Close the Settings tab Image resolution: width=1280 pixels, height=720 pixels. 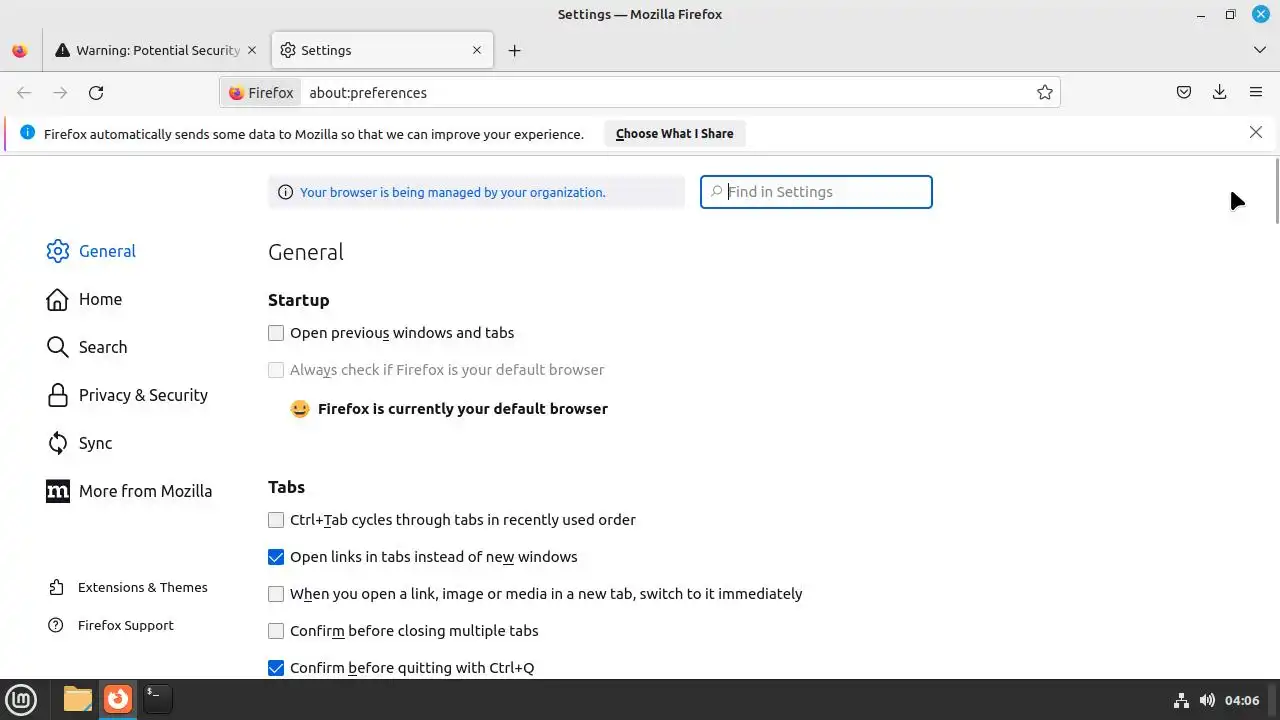477,50
